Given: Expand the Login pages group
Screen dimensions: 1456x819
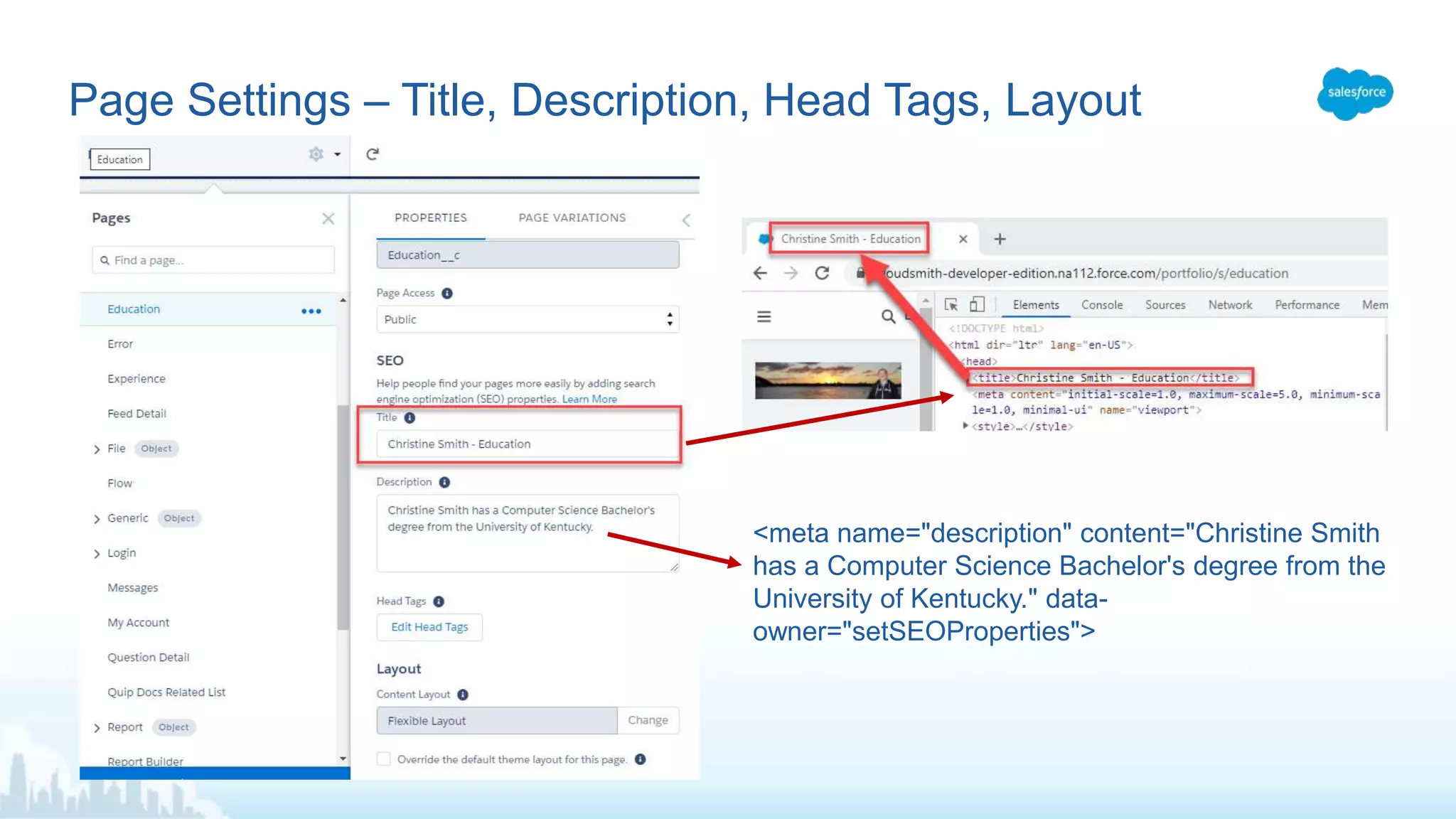Looking at the screenshot, I should [97, 554].
